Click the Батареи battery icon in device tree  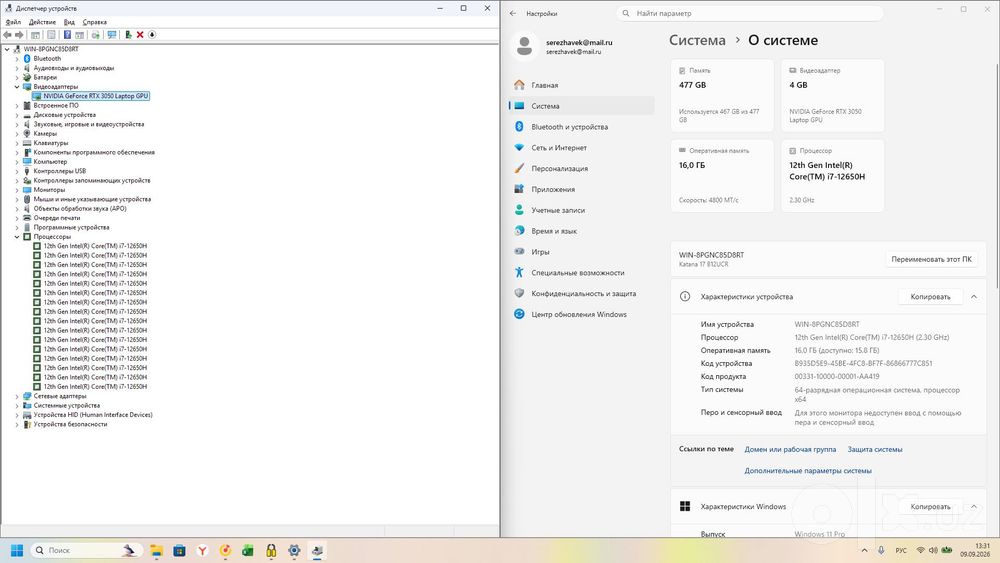[x=27, y=77]
